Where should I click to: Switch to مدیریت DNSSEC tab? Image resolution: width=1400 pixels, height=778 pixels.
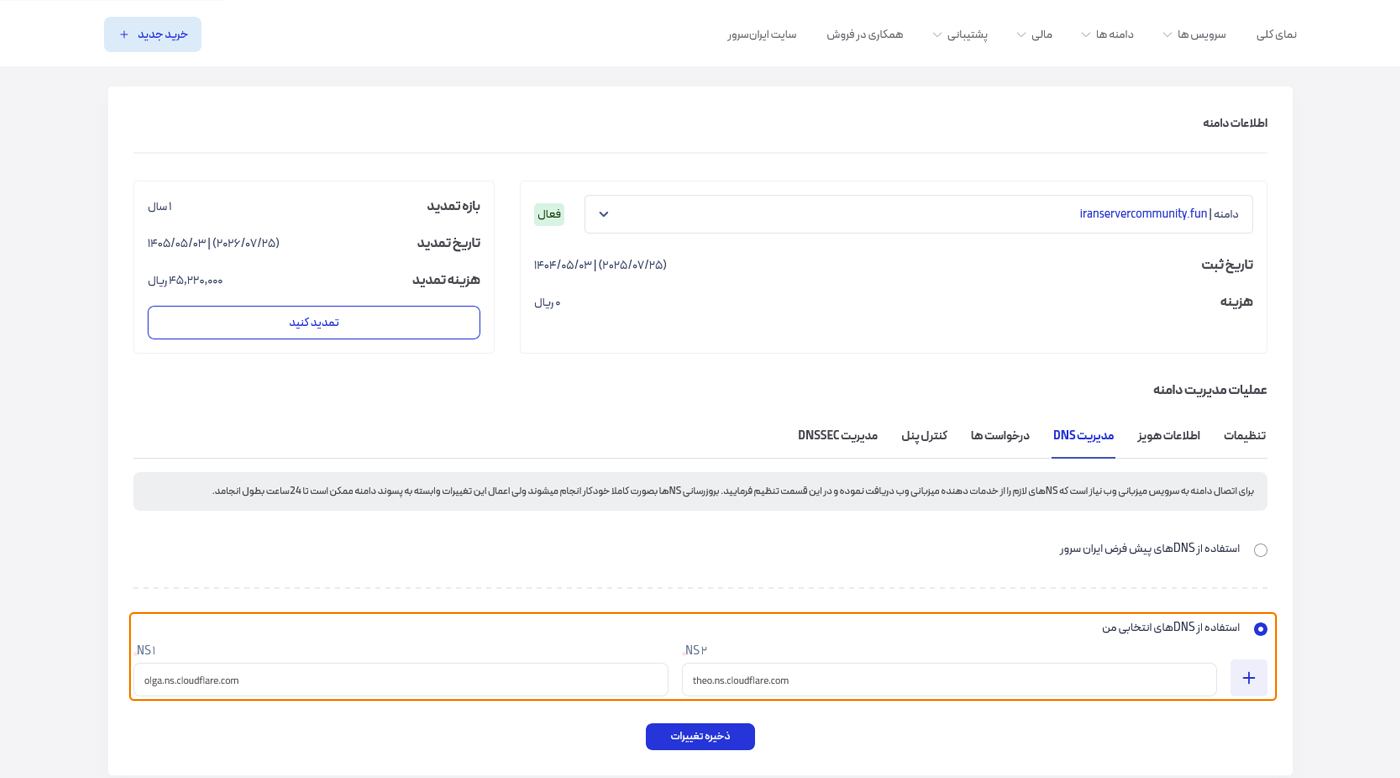coord(838,436)
